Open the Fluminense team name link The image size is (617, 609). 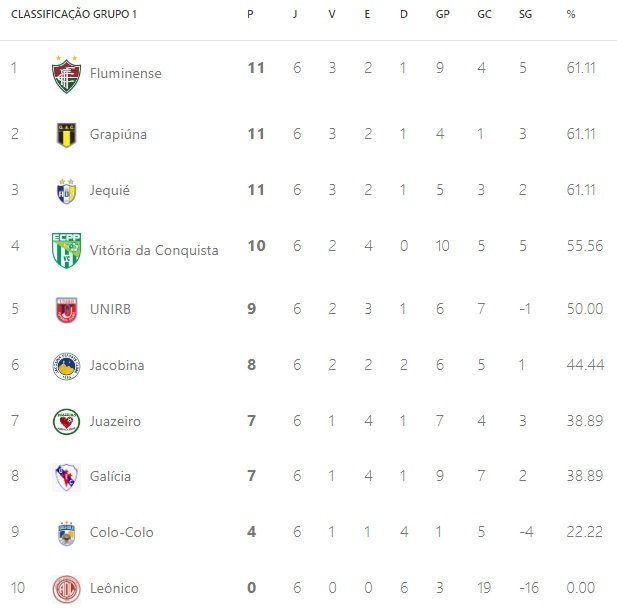126,73
